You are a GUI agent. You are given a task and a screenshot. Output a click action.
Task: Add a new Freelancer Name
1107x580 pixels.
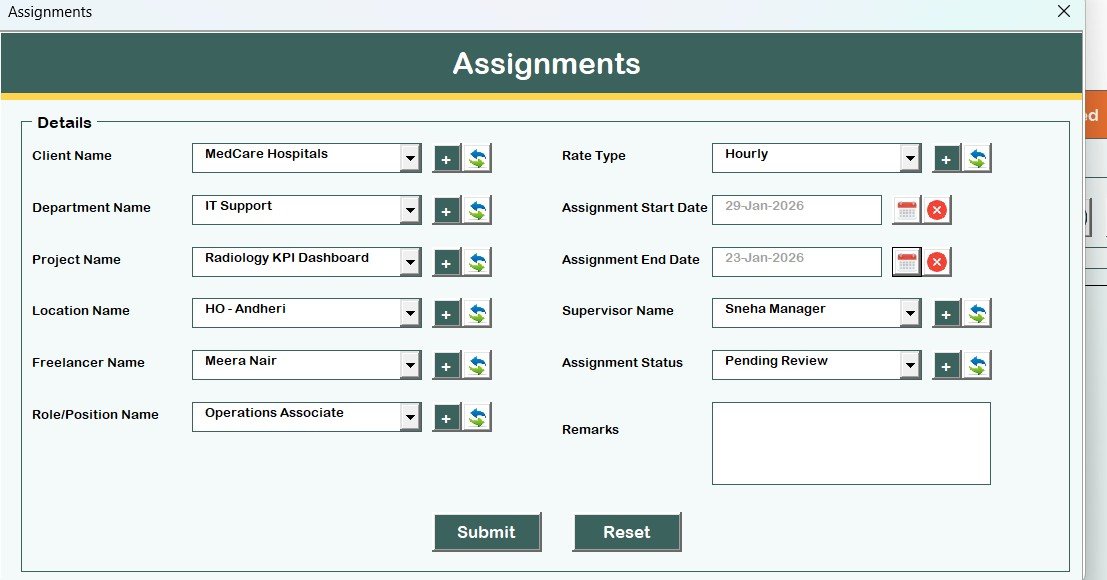tap(446, 364)
